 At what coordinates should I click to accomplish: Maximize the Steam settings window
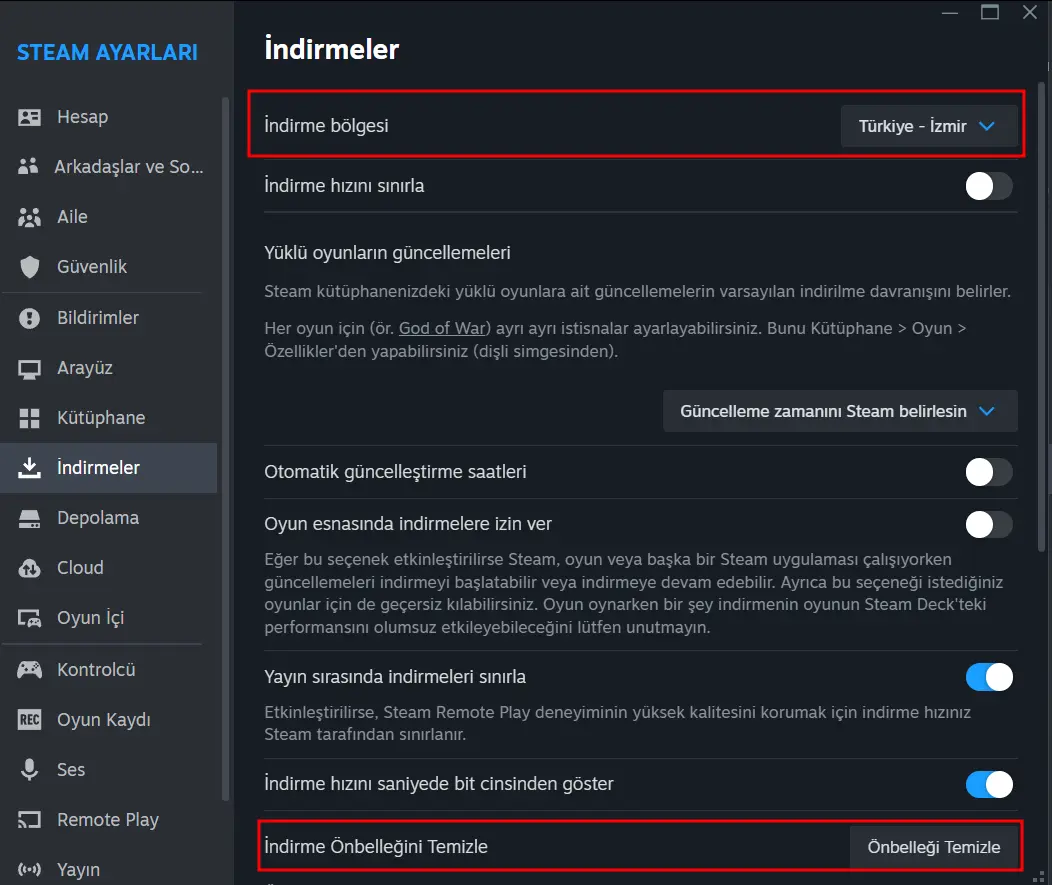(x=990, y=12)
